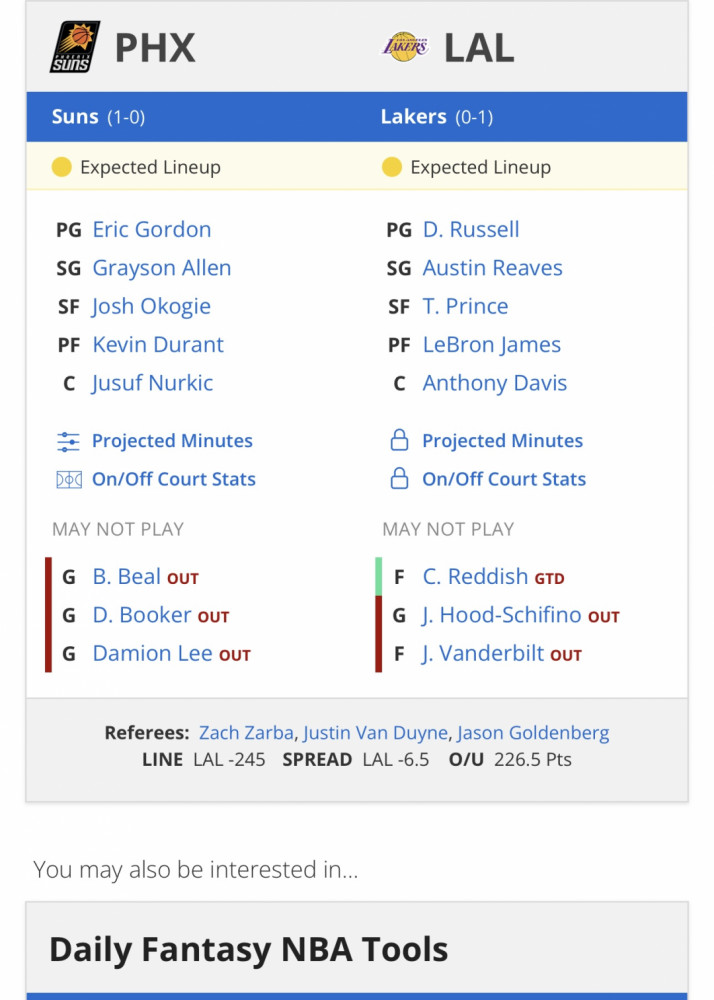Click the Suns Projected Minutes sliders icon
Image resolution: width=714 pixels, height=1000 pixels.
[68, 441]
